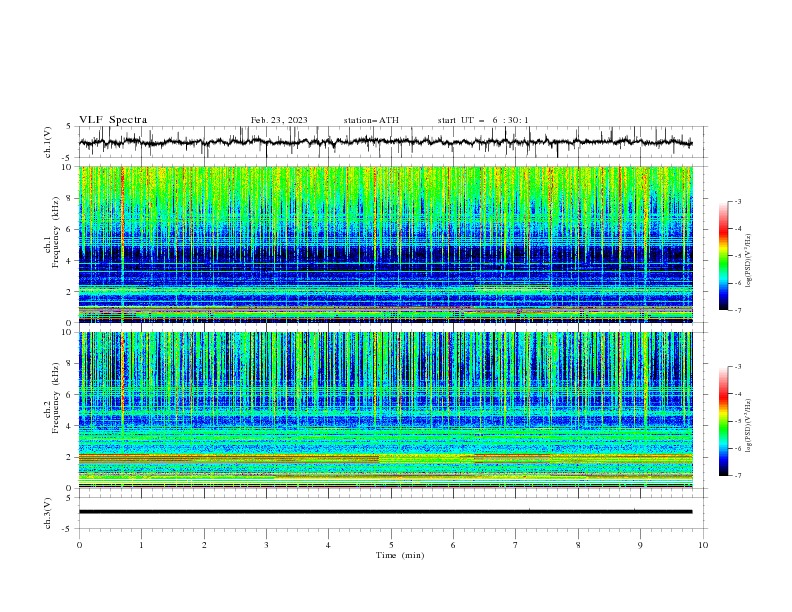Click the 'station=ATH' label
This screenshot has width=792, height=612.
coord(371,120)
